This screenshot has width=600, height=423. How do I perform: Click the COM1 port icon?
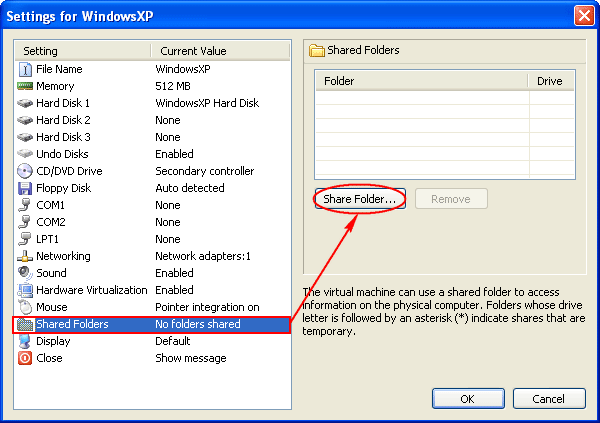click(x=25, y=205)
